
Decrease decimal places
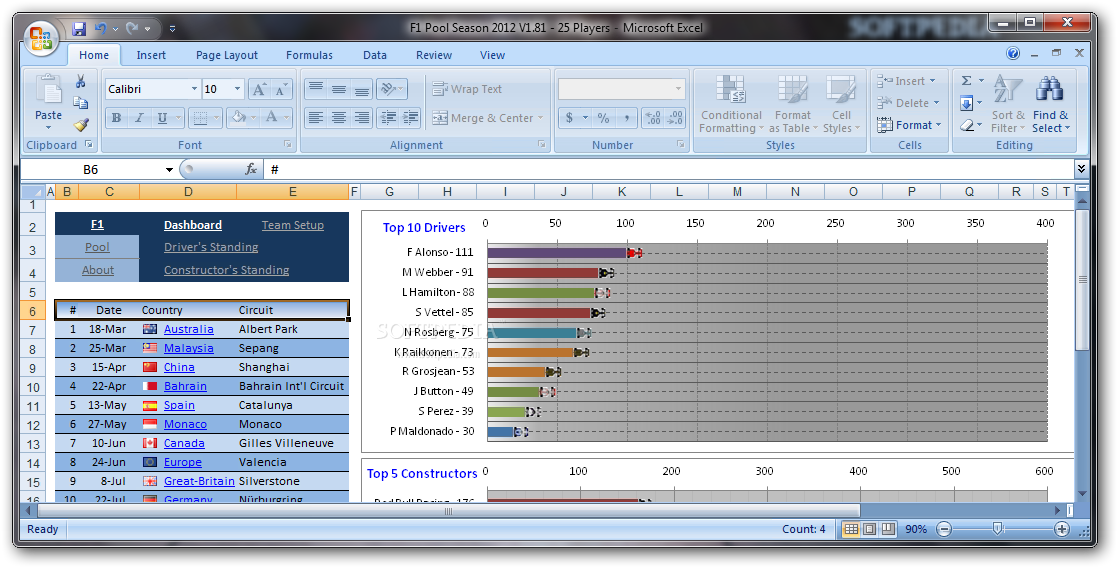click(x=675, y=118)
